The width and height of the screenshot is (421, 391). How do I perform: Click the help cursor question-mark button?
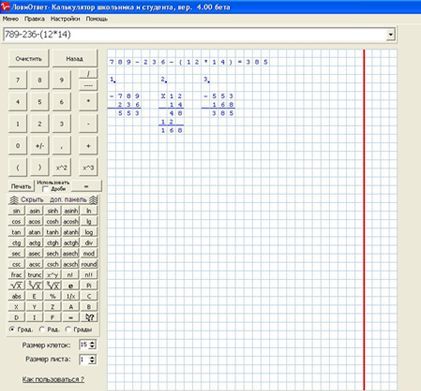point(89,317)
